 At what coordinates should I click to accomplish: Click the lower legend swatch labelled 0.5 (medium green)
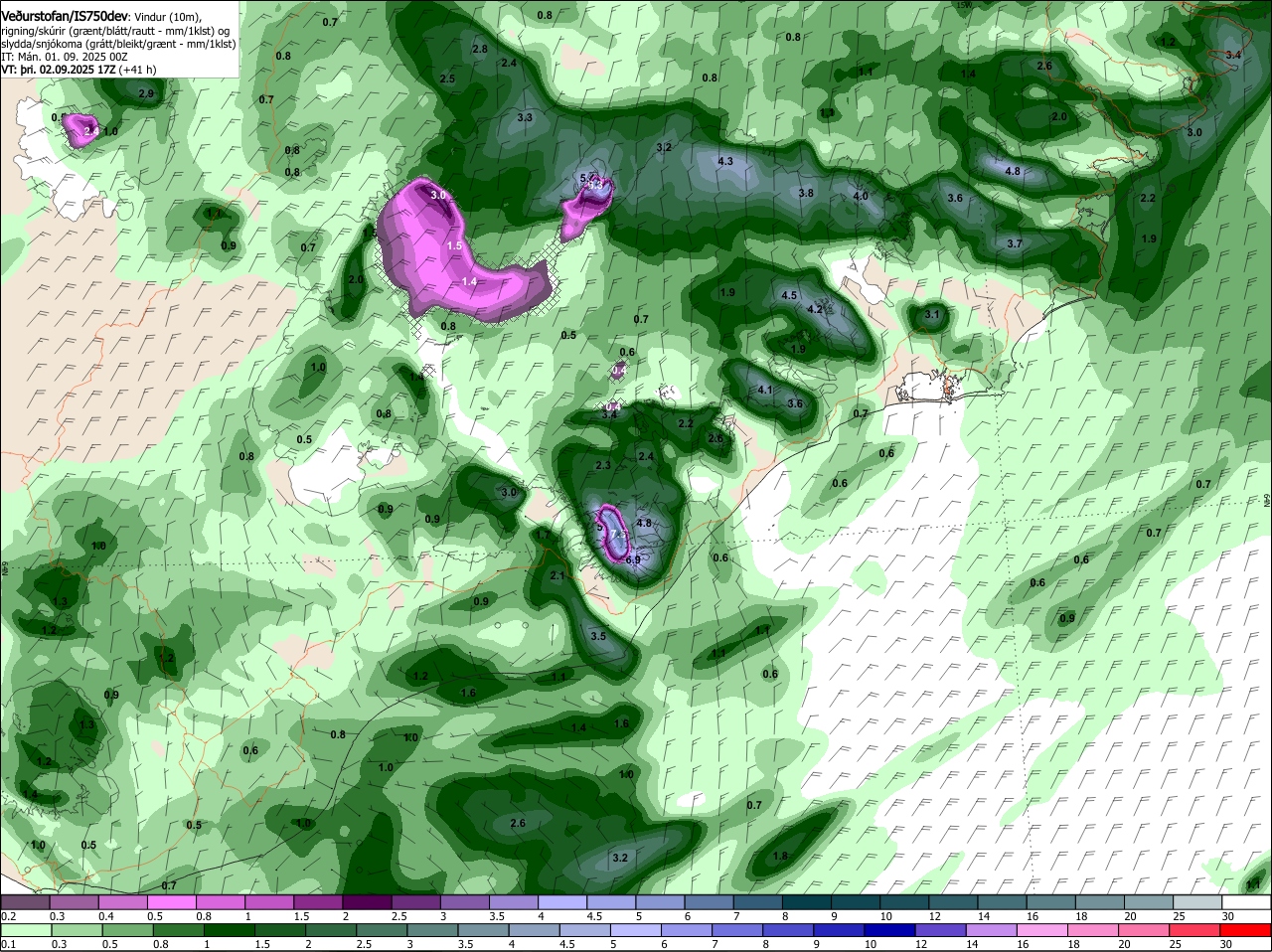click(127, 930)
